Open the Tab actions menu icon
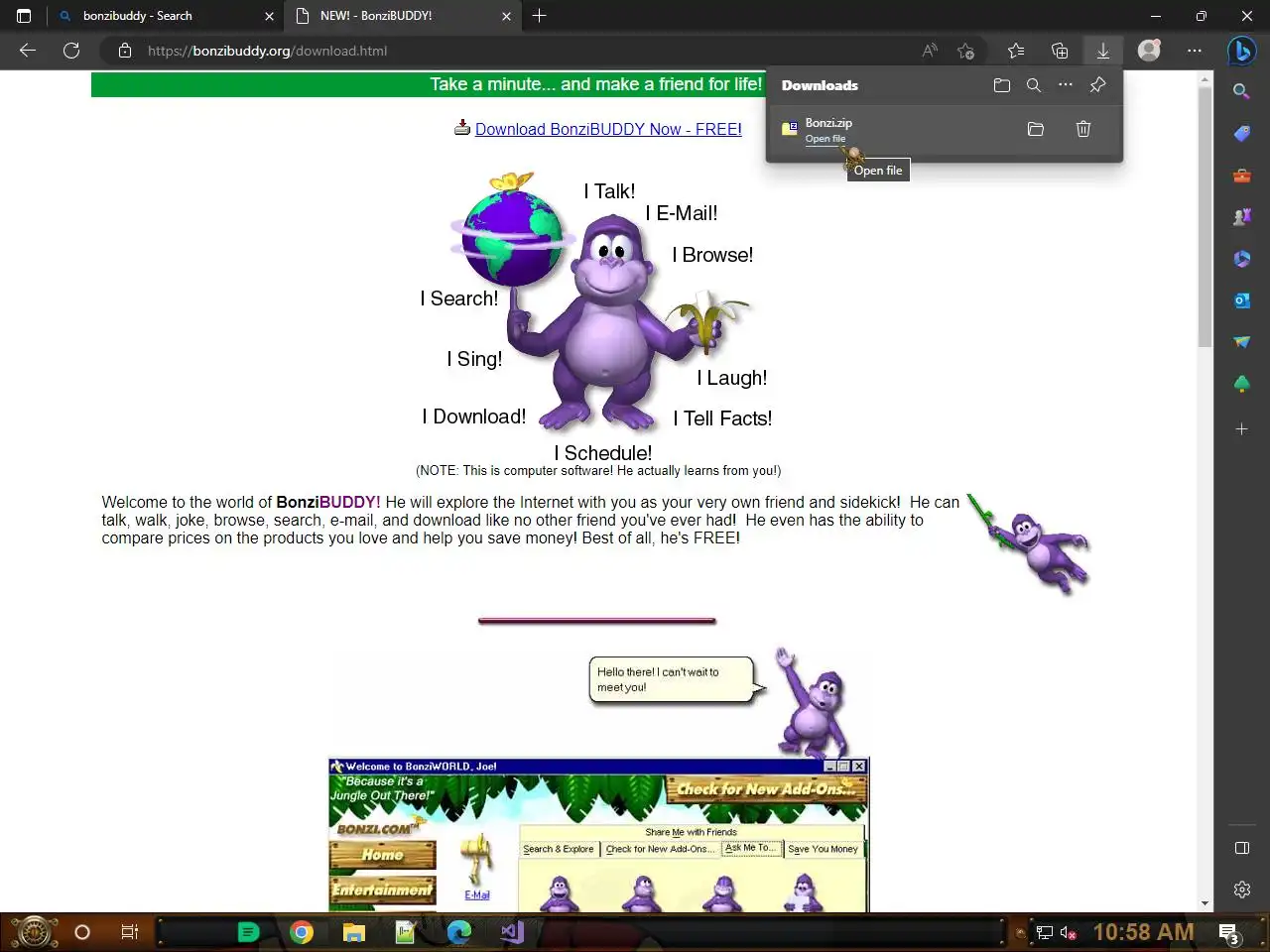The height and width of the screenshot is (952, 1270). [x=24, y=16]
